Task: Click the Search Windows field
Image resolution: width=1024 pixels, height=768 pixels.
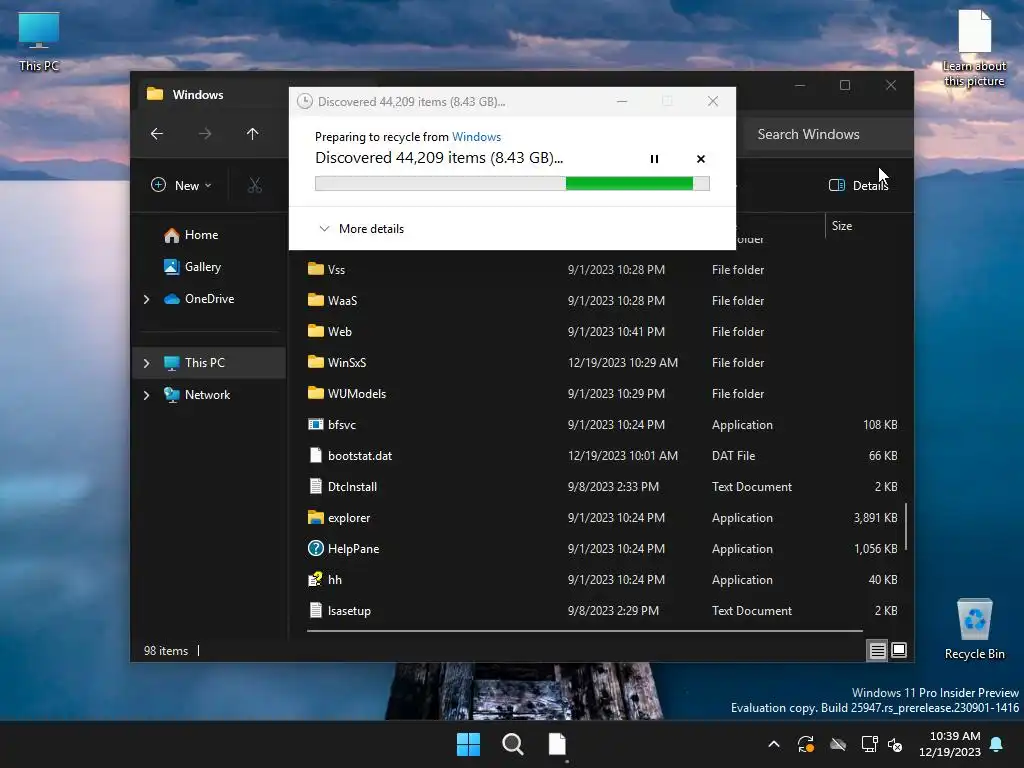Action: click(828, 134)
